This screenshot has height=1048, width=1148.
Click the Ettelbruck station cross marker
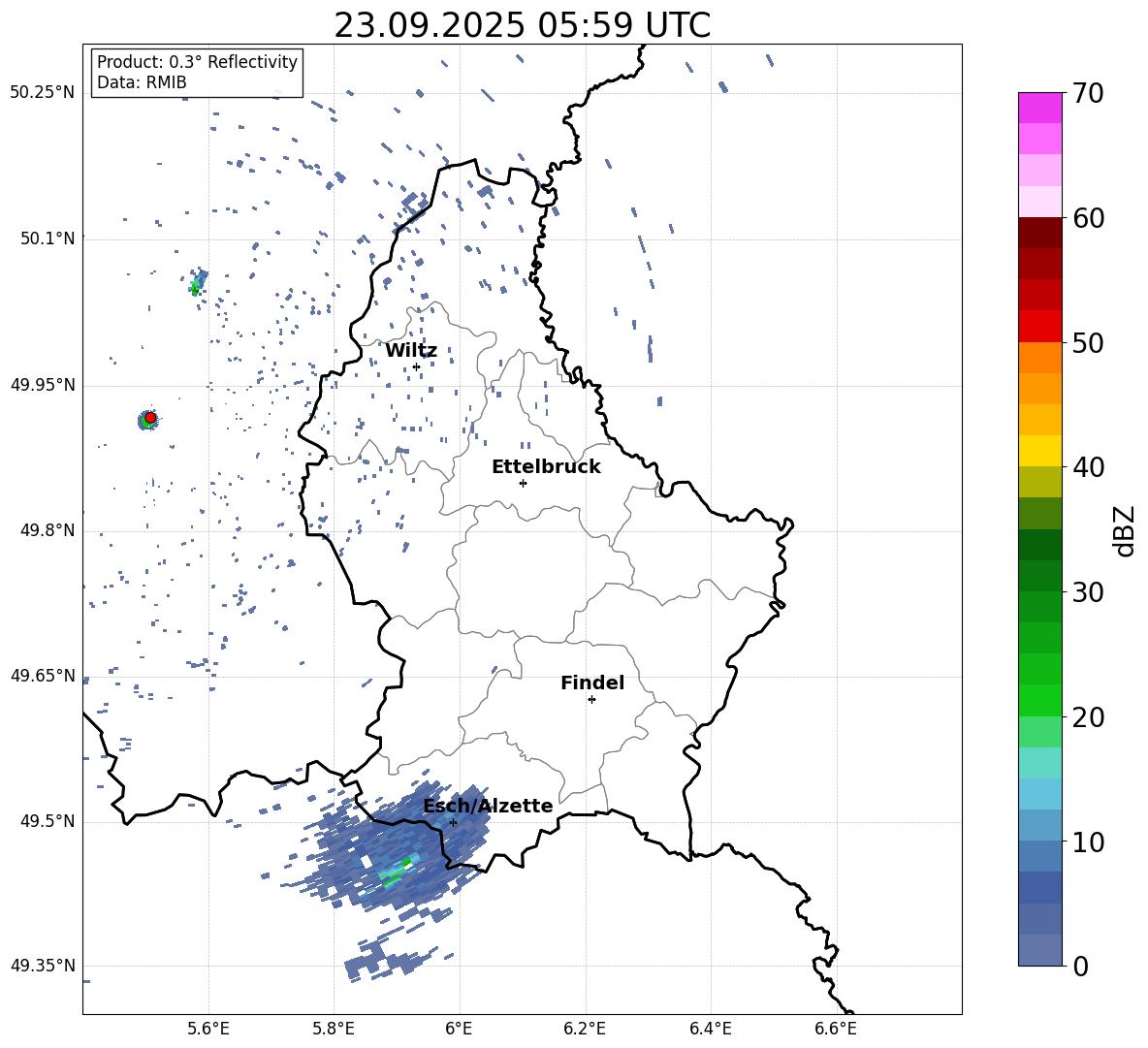[523, 483]
